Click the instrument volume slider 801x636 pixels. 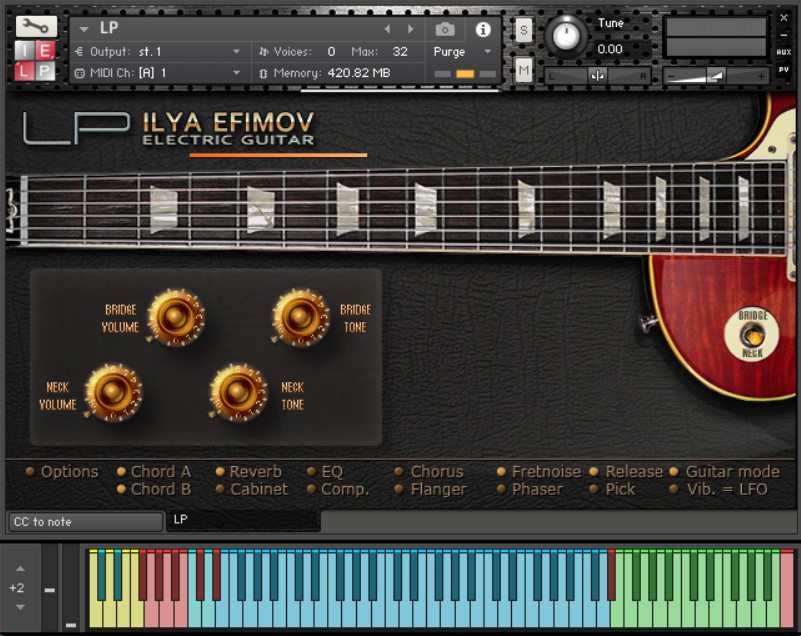coord(716,76)
